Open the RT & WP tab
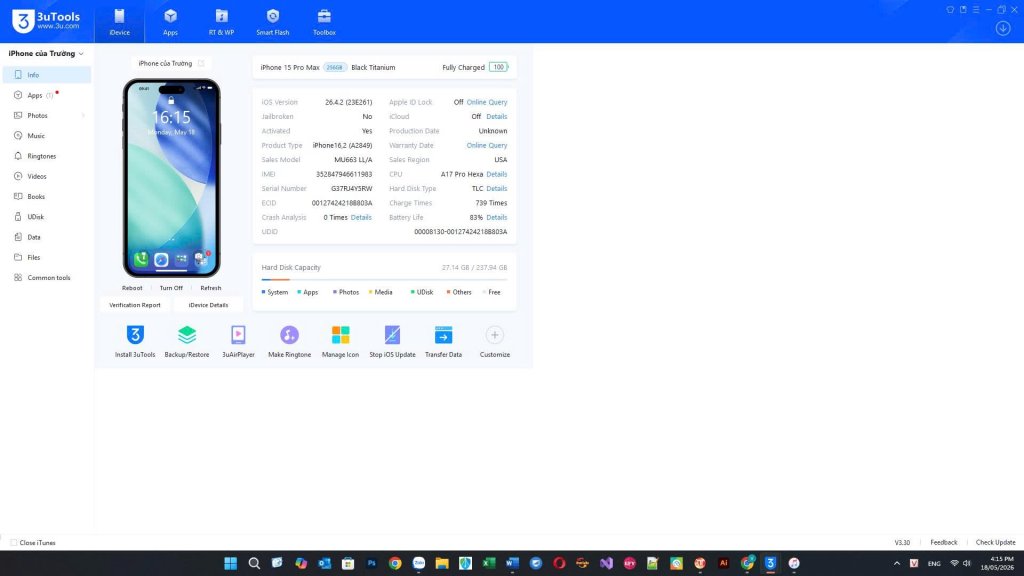Screen dimensions: 1024x576 tap(221, 22)
